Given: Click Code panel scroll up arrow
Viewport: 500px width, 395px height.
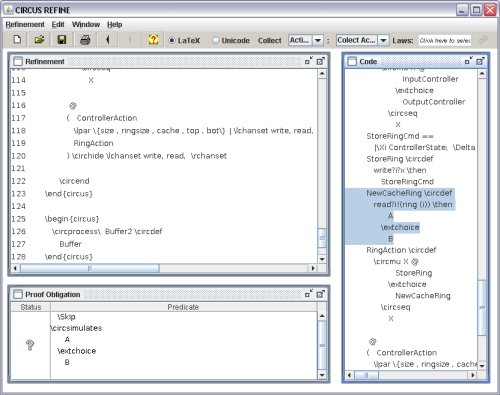Looking at the screenshot, I should click(x=482, y=73).
